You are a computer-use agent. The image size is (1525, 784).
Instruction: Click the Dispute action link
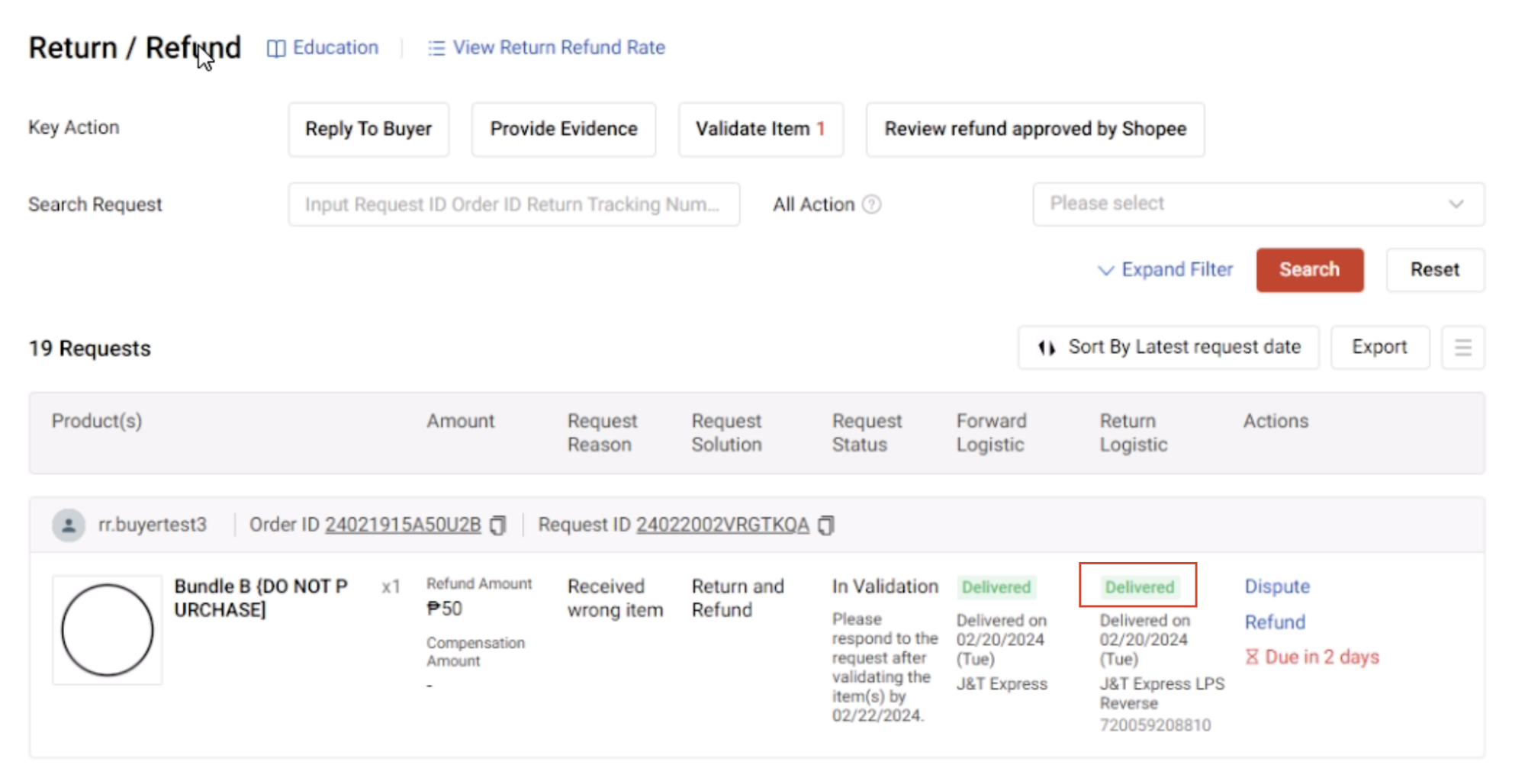pos(1277,586)
